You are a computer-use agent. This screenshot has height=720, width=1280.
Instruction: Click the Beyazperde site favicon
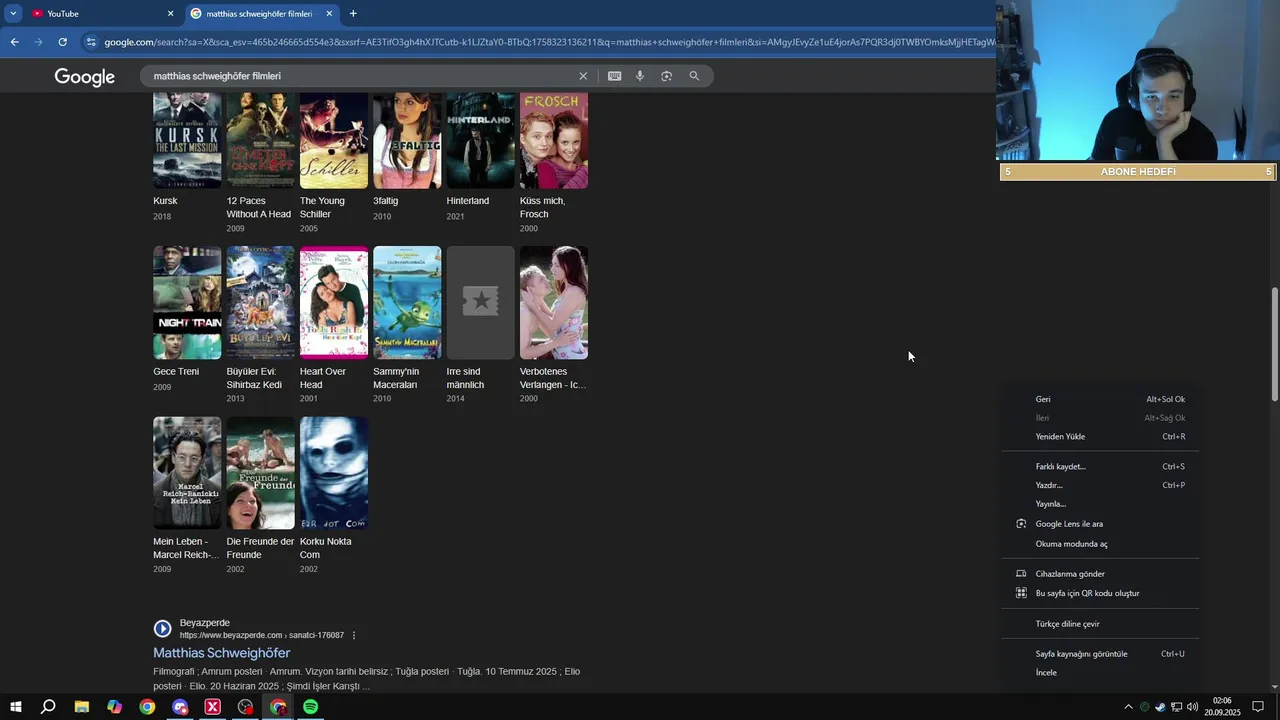pos(162,629)
